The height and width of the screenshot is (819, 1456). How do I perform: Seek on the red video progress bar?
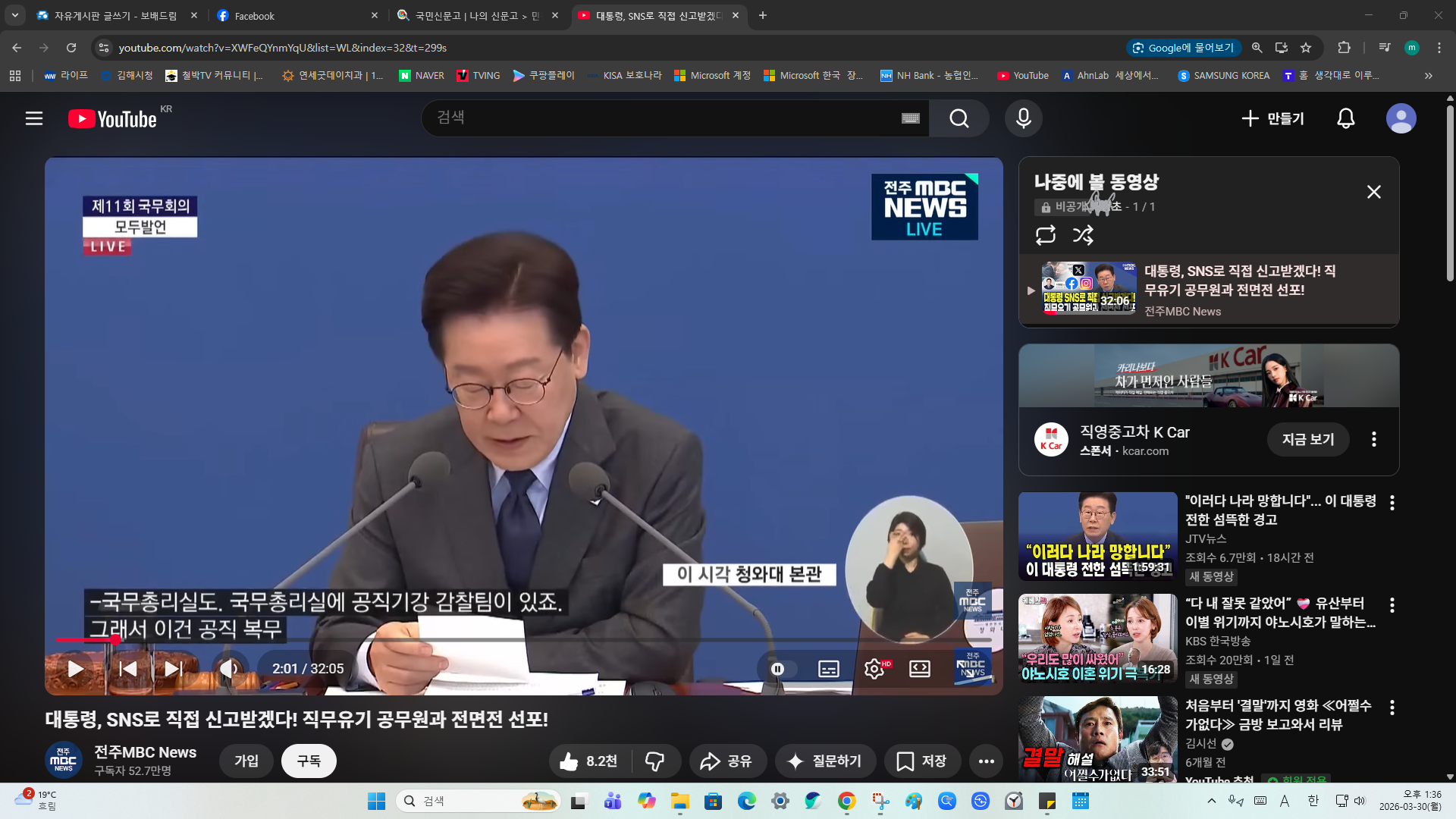pos(523,640)
